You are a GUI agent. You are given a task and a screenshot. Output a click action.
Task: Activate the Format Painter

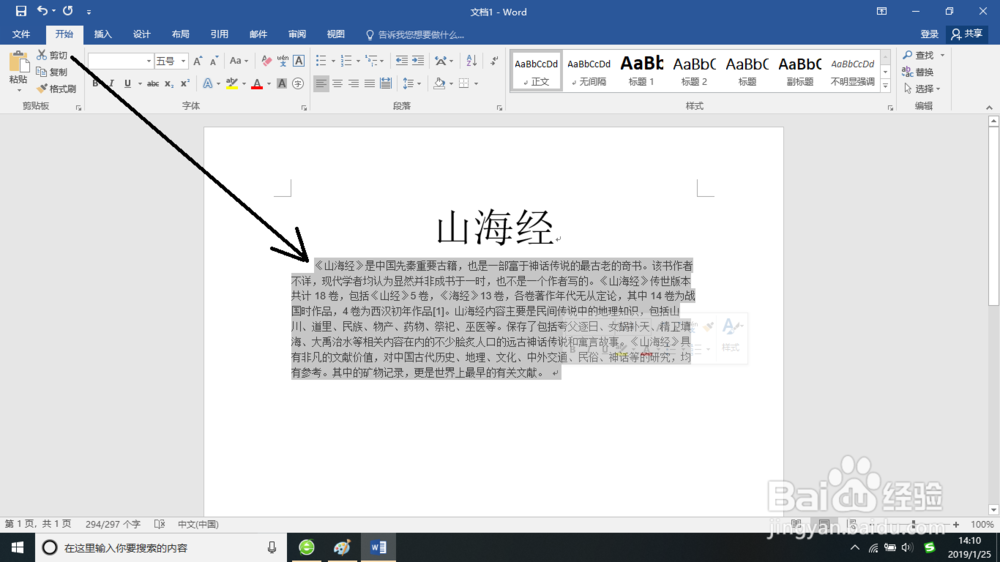pos(57,89)
